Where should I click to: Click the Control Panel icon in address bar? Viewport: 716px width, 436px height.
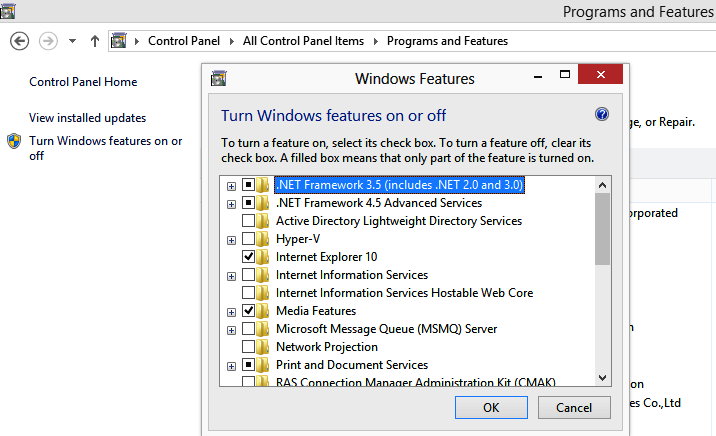point(120,41)
